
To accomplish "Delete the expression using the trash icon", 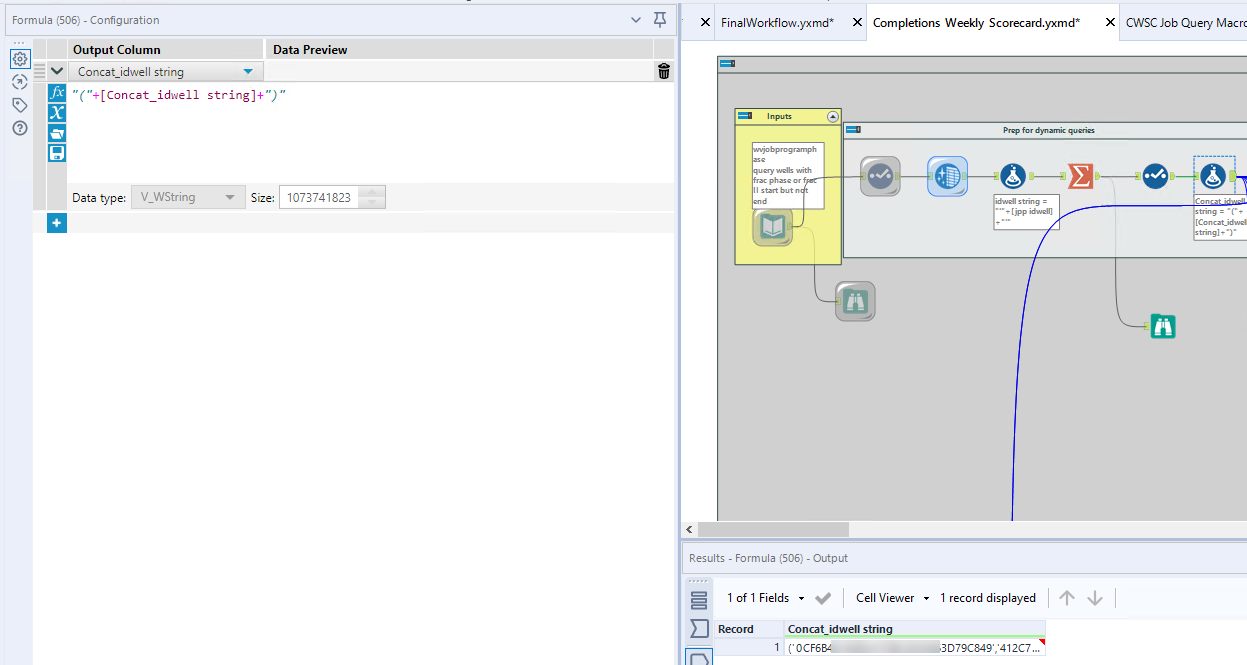I will (x=663, y=70).
